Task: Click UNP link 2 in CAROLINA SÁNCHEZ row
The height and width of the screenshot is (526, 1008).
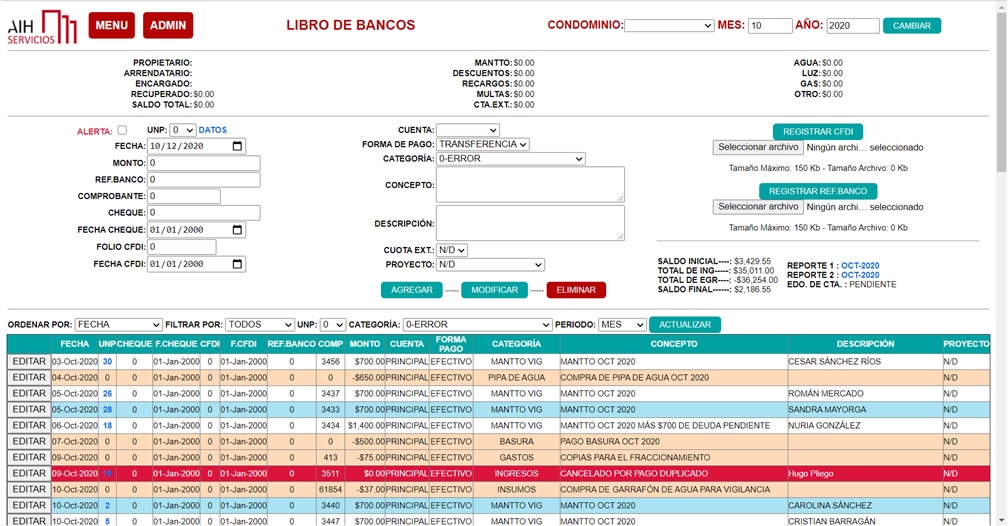Action: pos(107,505)
